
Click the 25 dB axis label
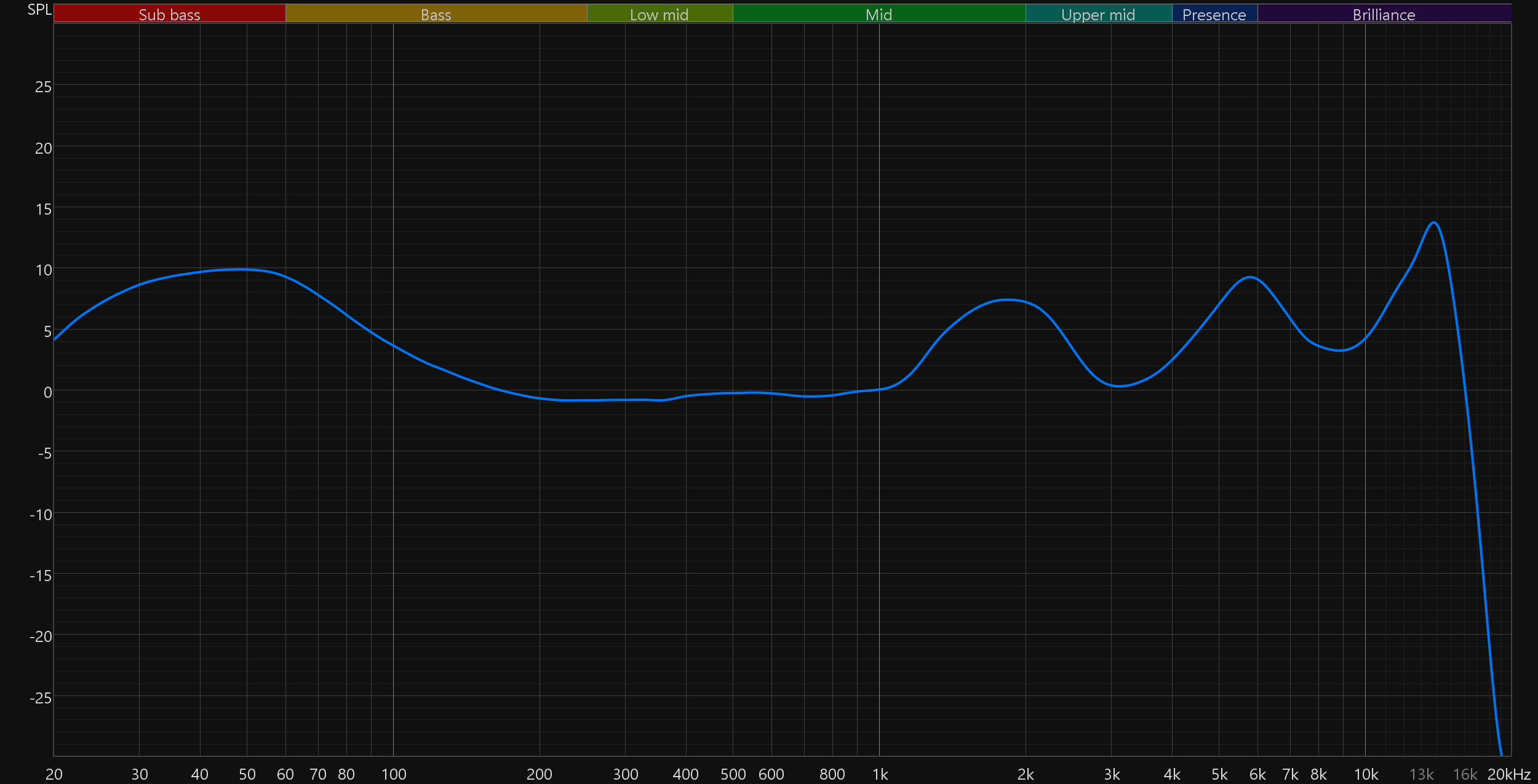[43, 87]
